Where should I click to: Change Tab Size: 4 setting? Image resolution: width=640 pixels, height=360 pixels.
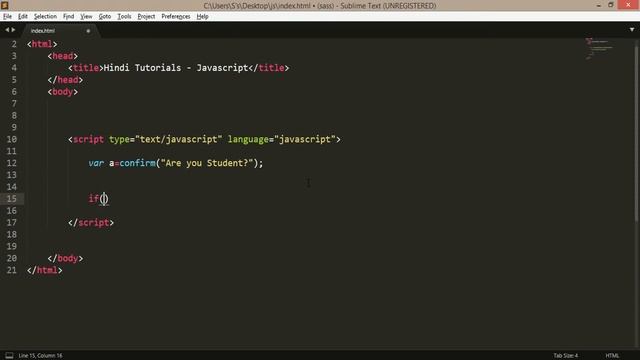pos(566,356)
